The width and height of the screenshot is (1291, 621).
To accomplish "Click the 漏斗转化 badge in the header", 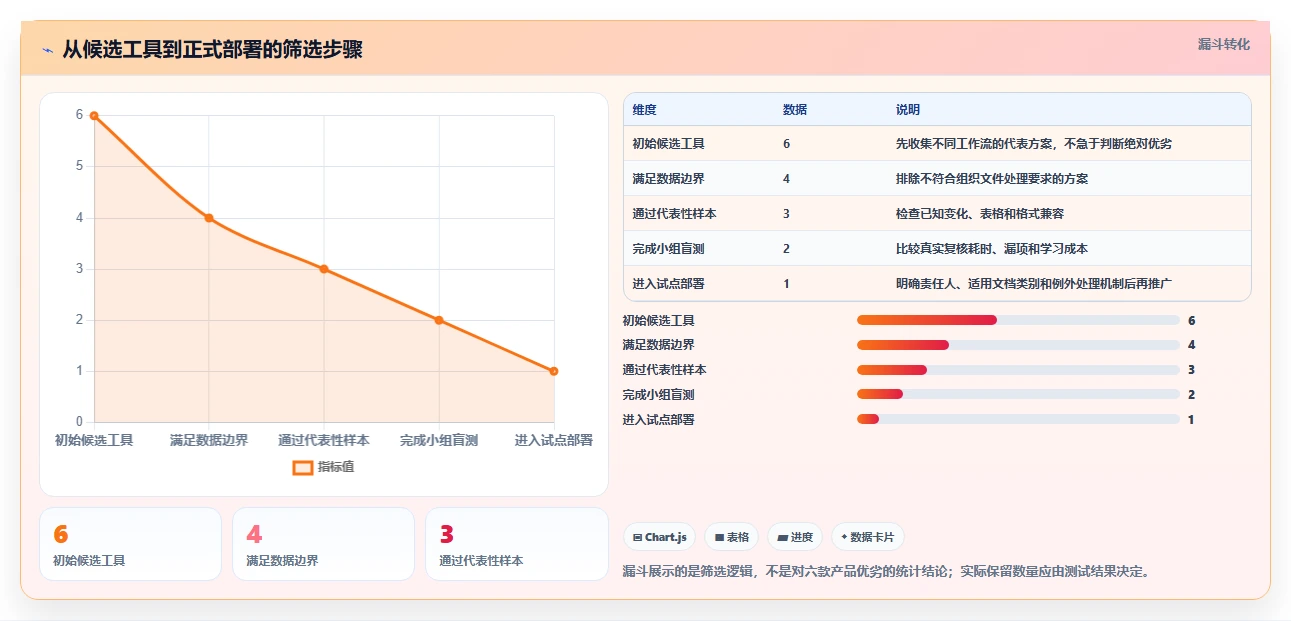I will pyautogui.click(x=1224, y=44).
